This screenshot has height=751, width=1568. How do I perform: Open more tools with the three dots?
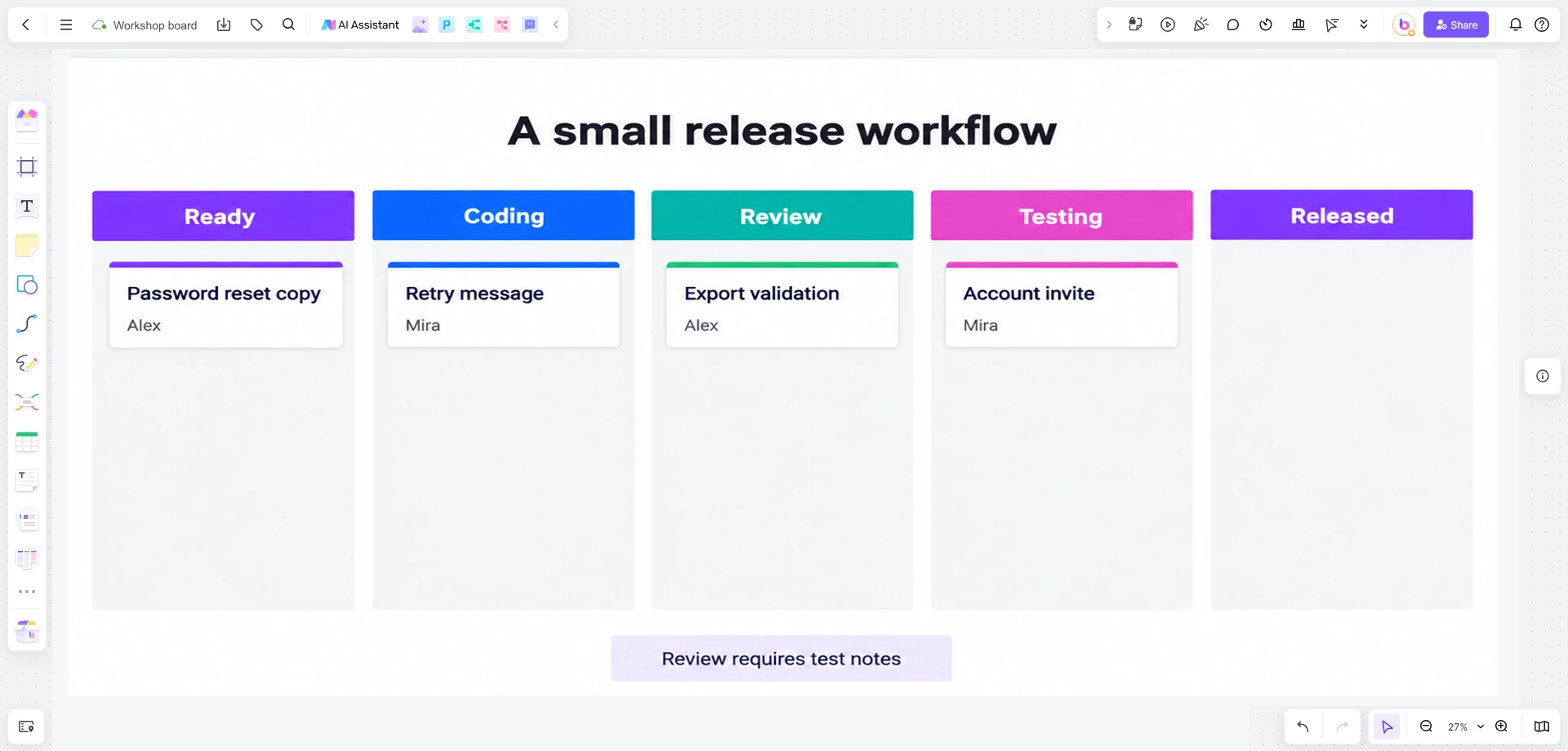[x=27, y=592]
